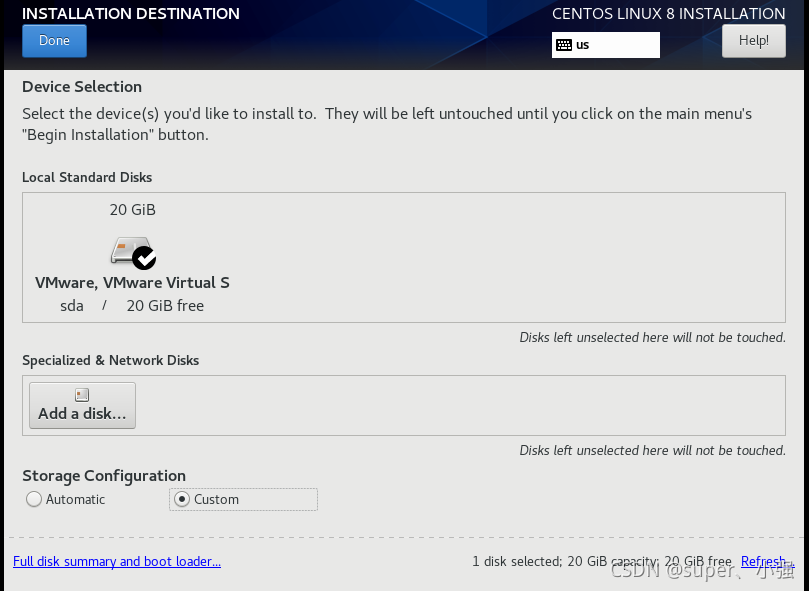Open the us keyboard layout selector

coord(606,45)
